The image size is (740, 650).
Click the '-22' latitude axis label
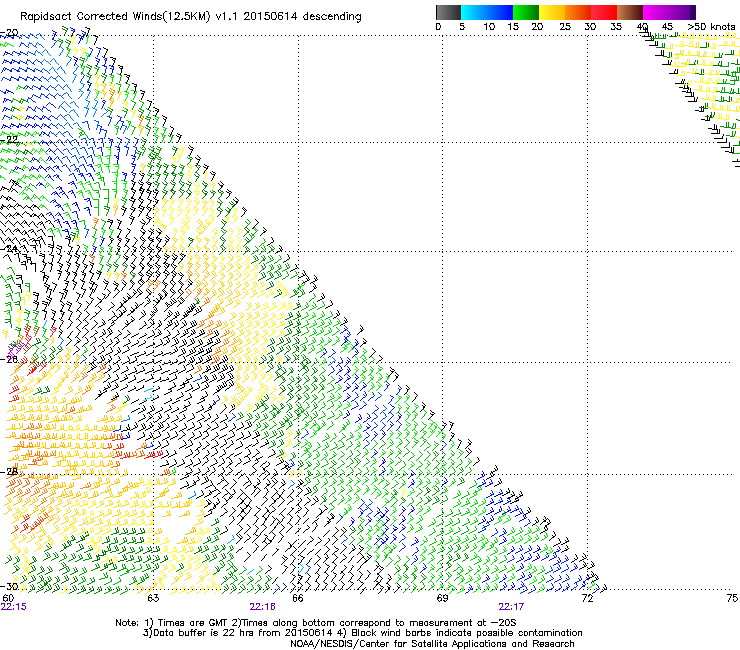click(9, 139)
